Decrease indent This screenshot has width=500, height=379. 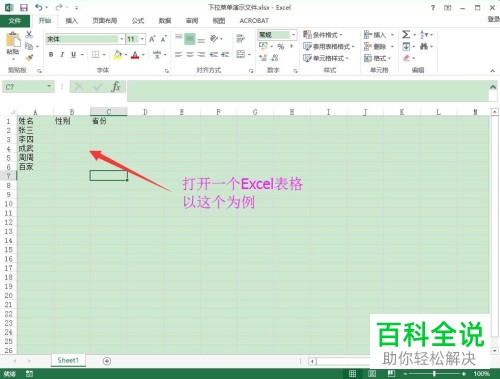(x=214, y=54)
